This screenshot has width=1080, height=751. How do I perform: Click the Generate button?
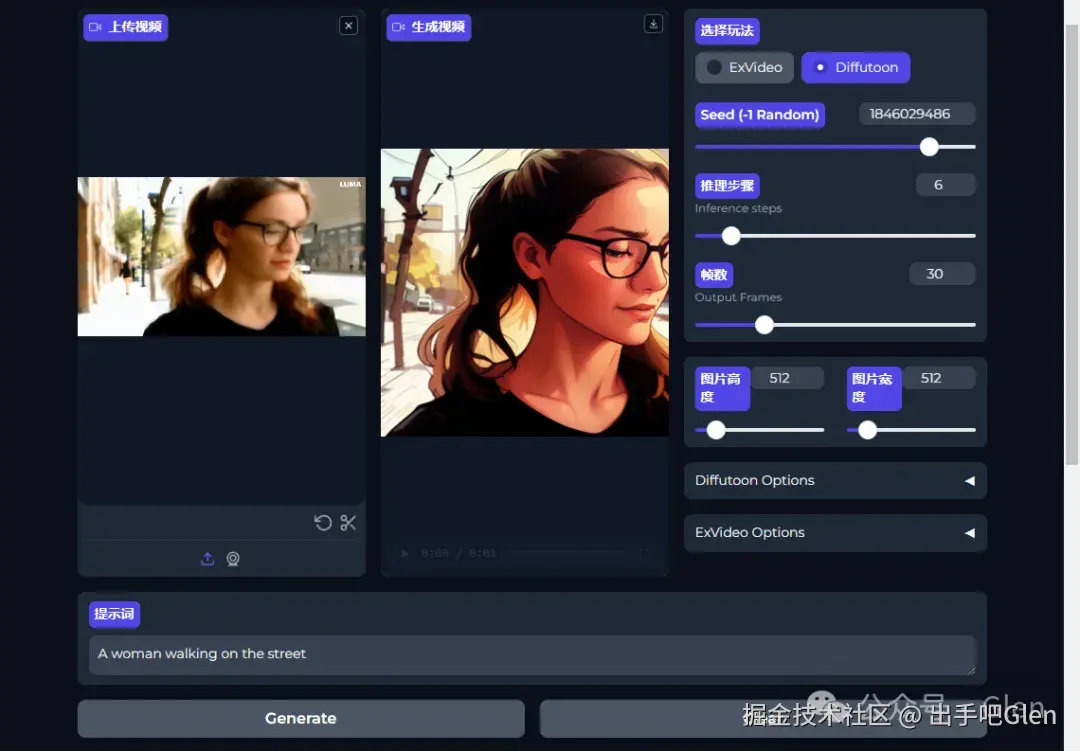301,719
